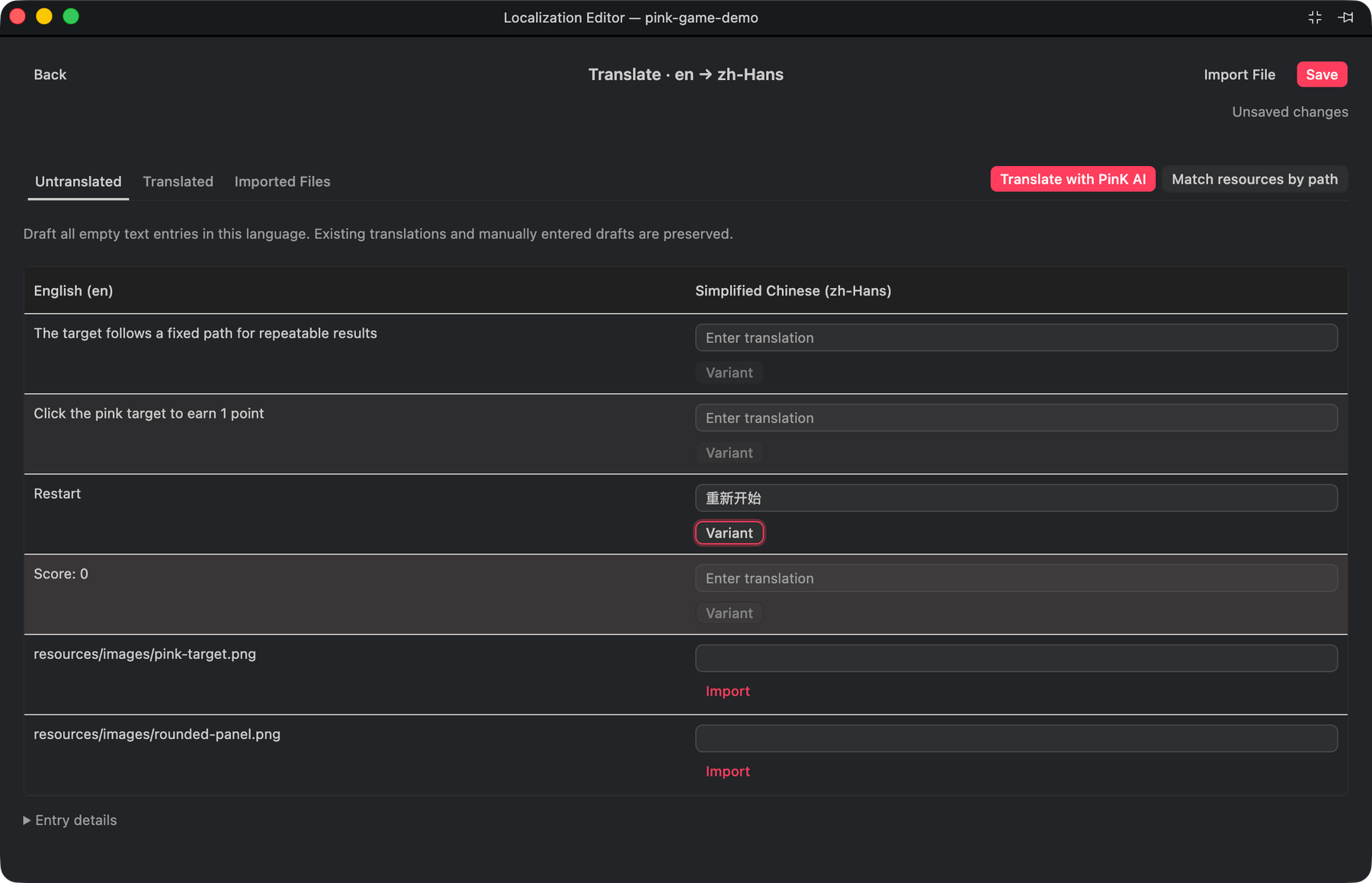Add Variant for 'Click the pink target' entry
This screenshot has height=883, width=1372.
click(x=729, y=453)
